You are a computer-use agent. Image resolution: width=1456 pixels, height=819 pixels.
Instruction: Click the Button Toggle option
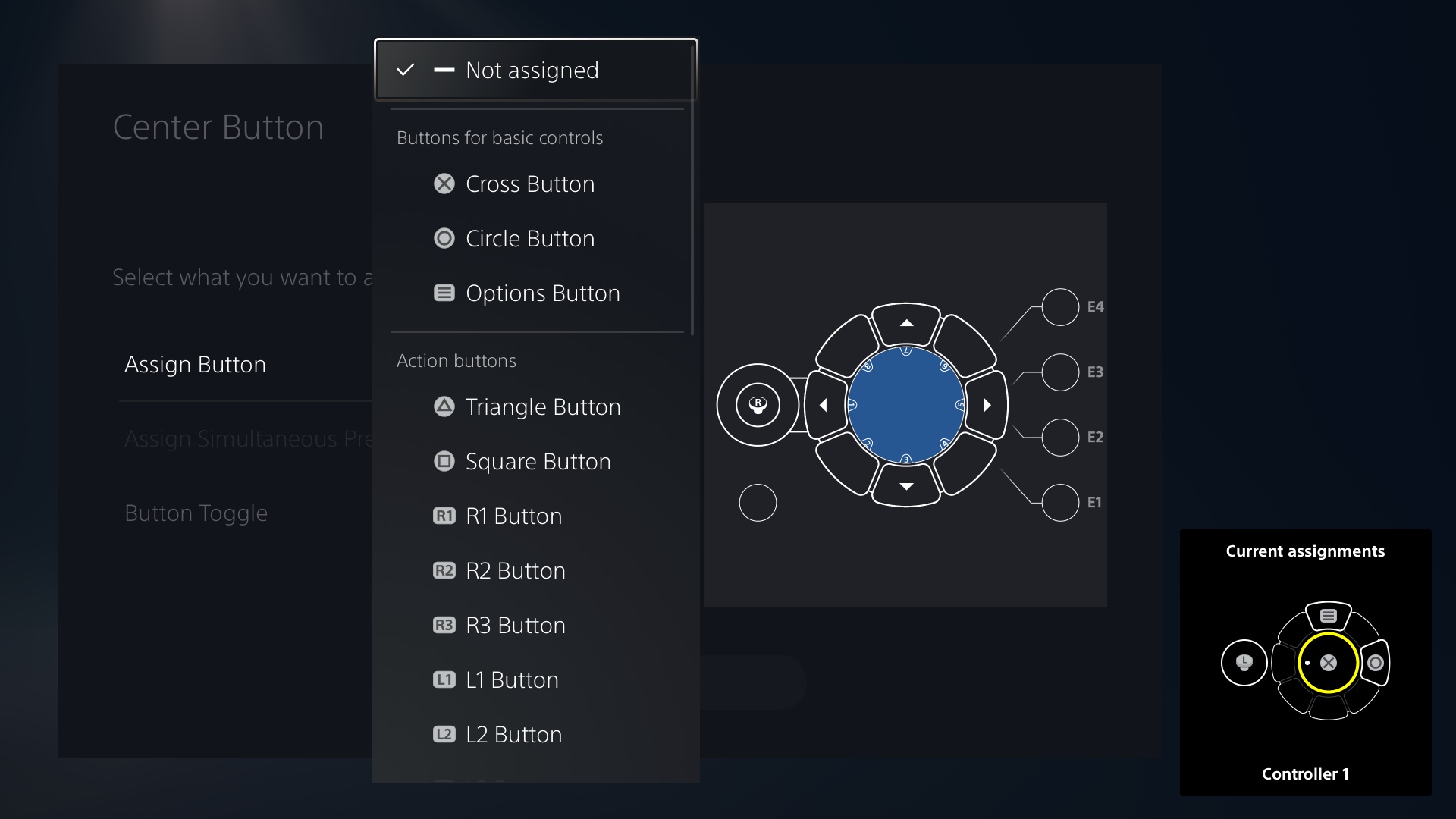[x=194, y=512]
